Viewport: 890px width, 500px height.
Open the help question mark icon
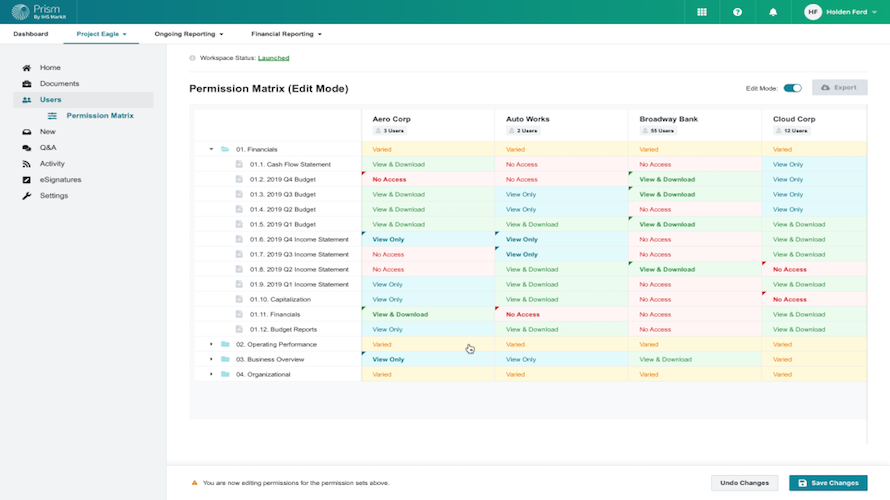pyautogui.click(x=737, y=12)
